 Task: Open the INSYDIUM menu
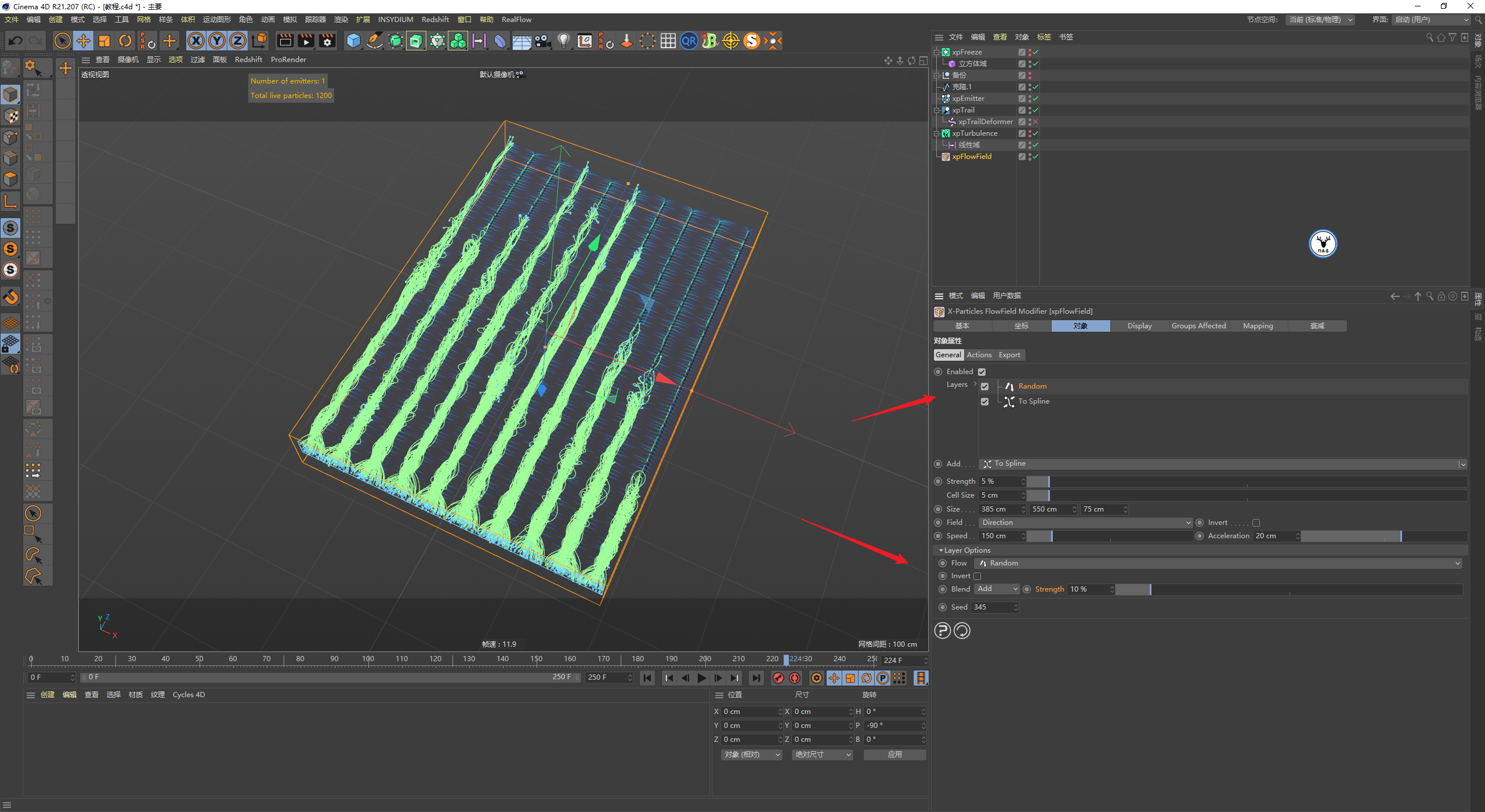(x=395, y=19)
